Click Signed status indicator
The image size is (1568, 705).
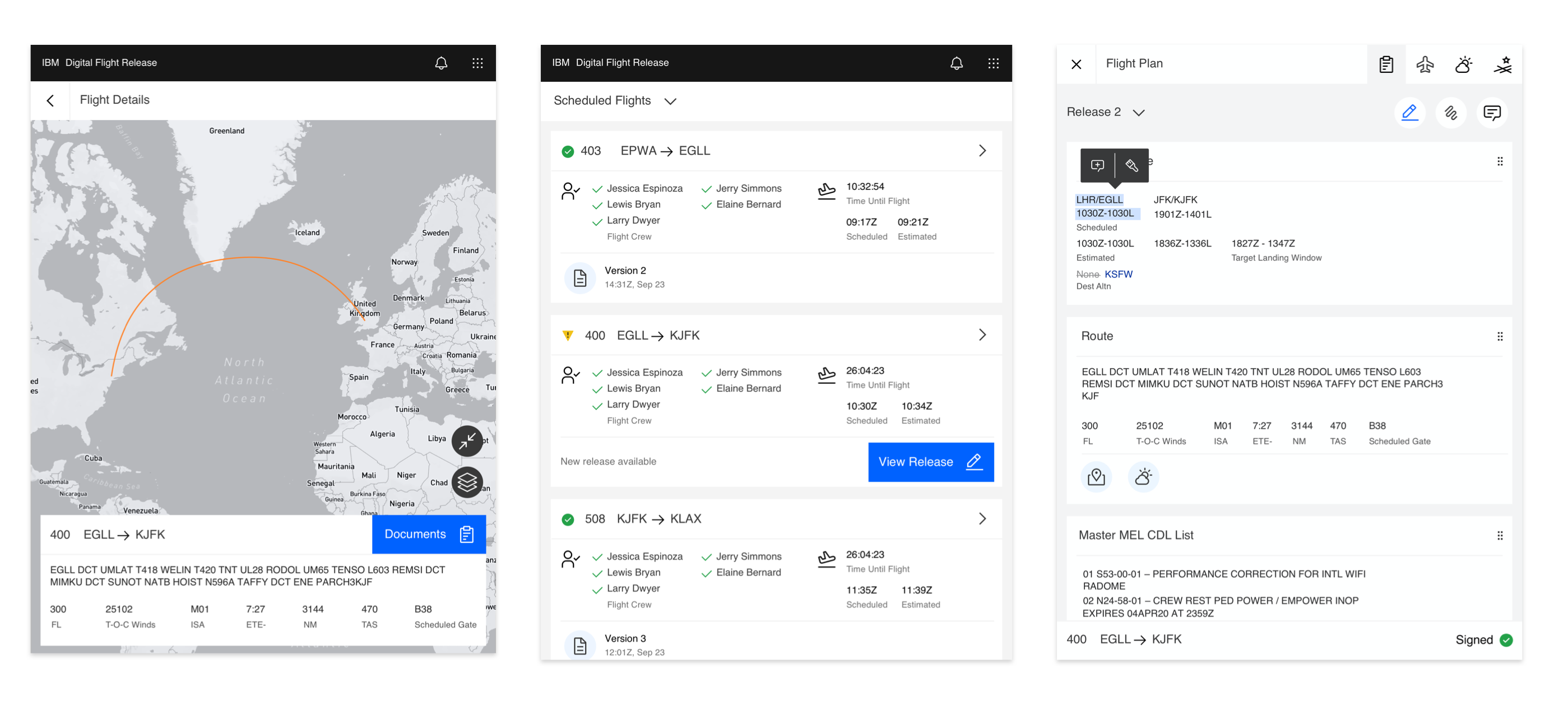1484,640
